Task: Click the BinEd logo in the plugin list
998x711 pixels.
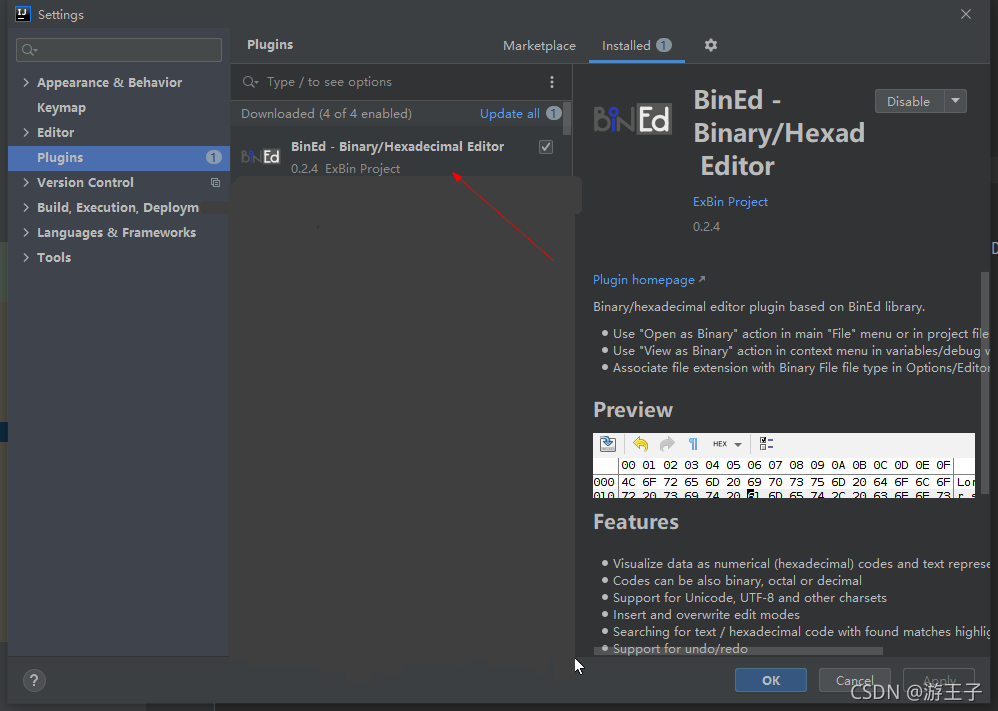Action: (x=261, y=157)
